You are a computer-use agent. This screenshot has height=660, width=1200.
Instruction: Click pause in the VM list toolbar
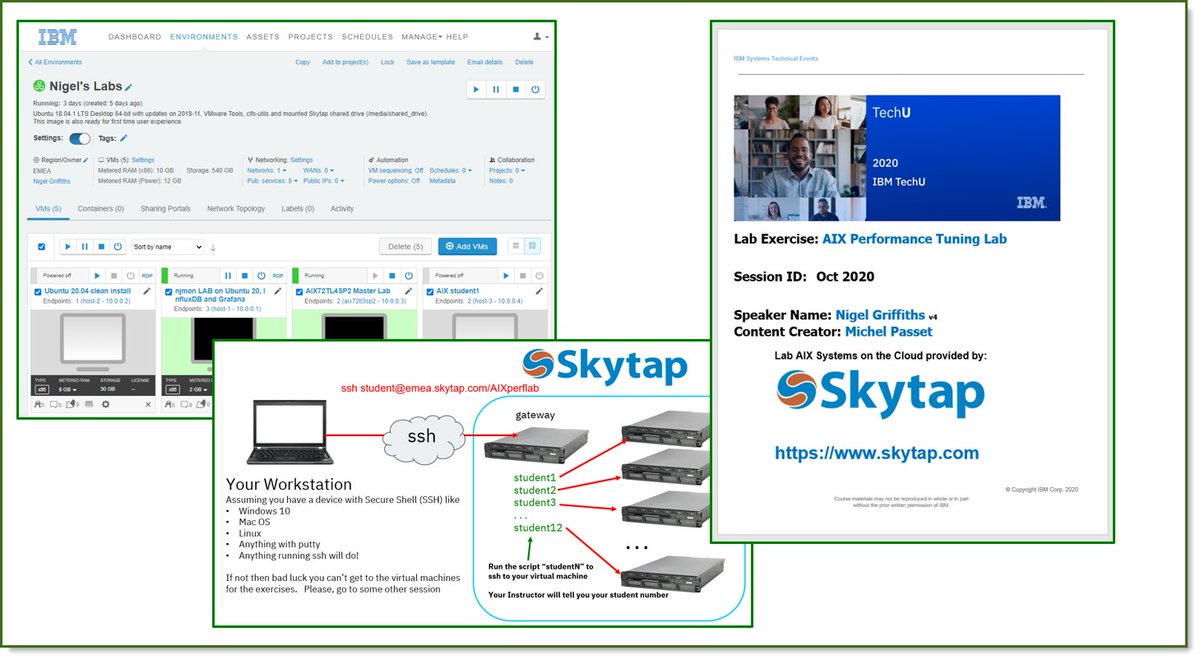click(84, 246)
